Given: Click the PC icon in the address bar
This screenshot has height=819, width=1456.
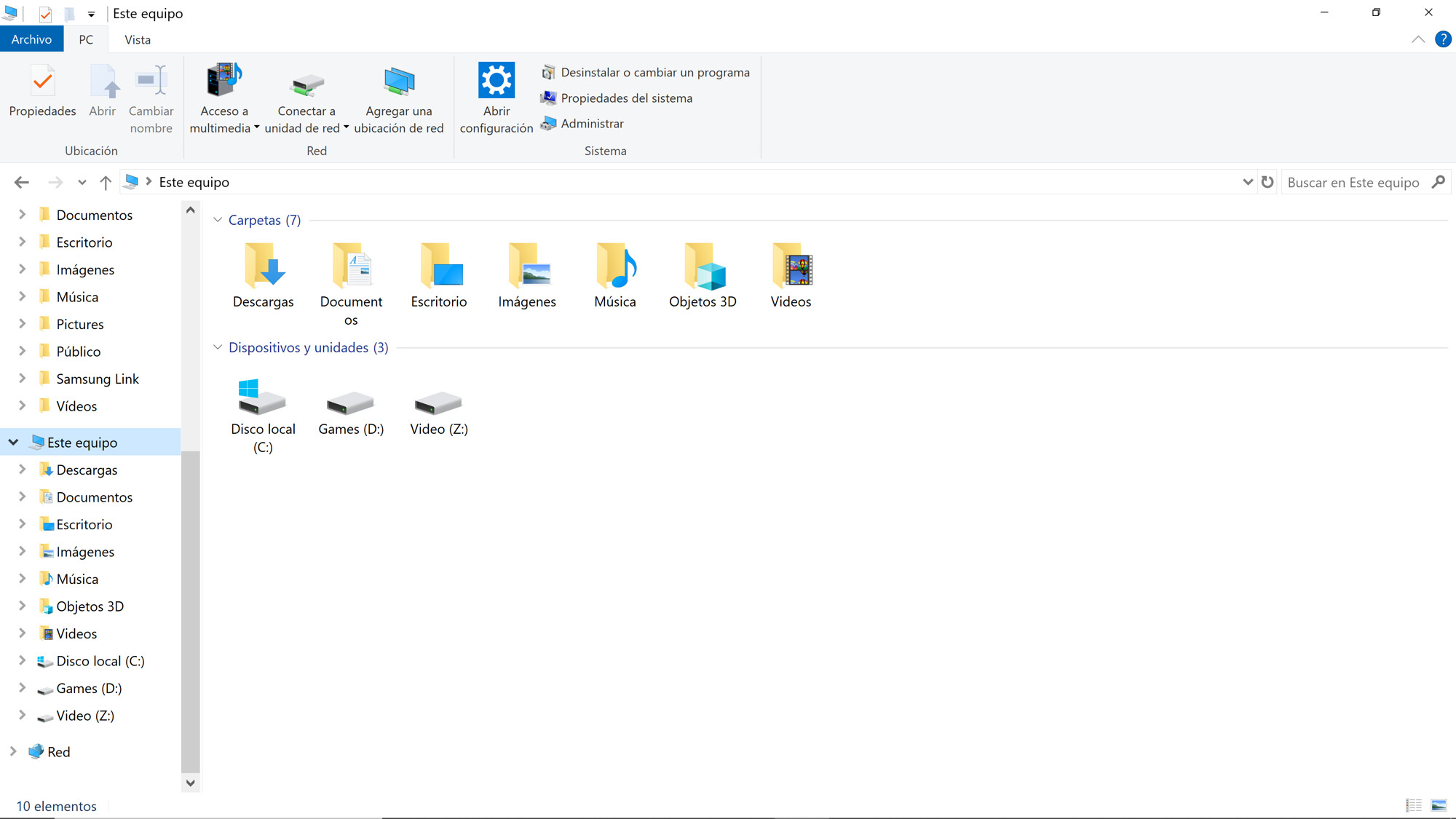Looking at the screenshot, I should coord(132,182).
